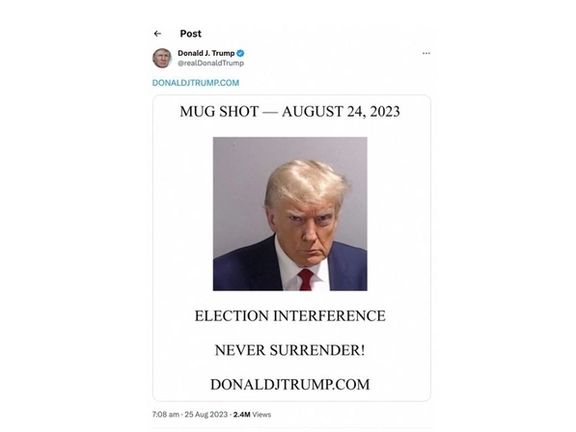
Task: Click the Post header title
Action: tap(191, 34)
